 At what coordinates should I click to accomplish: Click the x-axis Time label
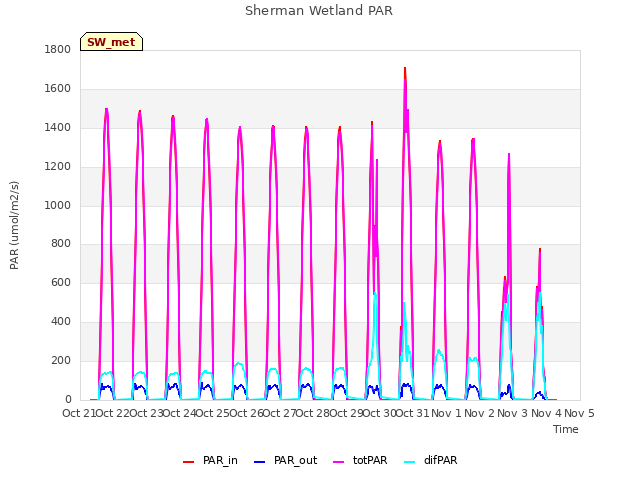(x=566, y=429)
